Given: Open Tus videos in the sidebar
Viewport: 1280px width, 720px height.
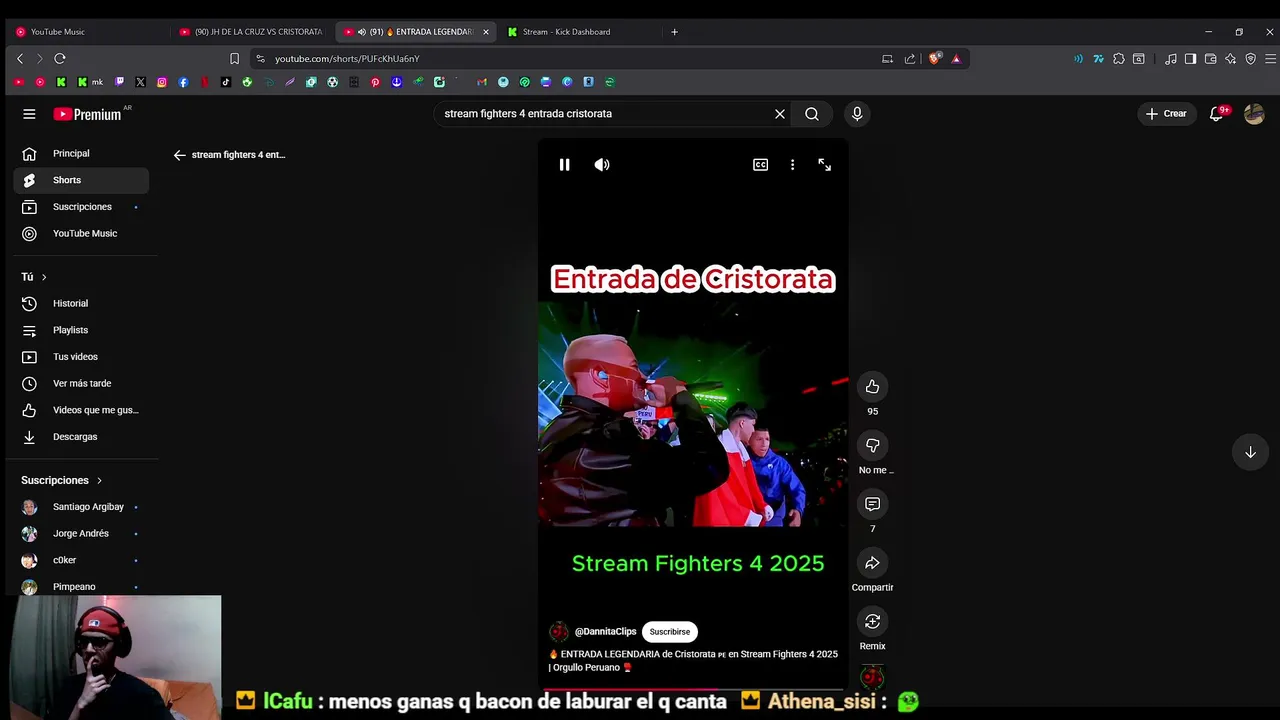Looking at the screenshot, I should tap(81, 357).
